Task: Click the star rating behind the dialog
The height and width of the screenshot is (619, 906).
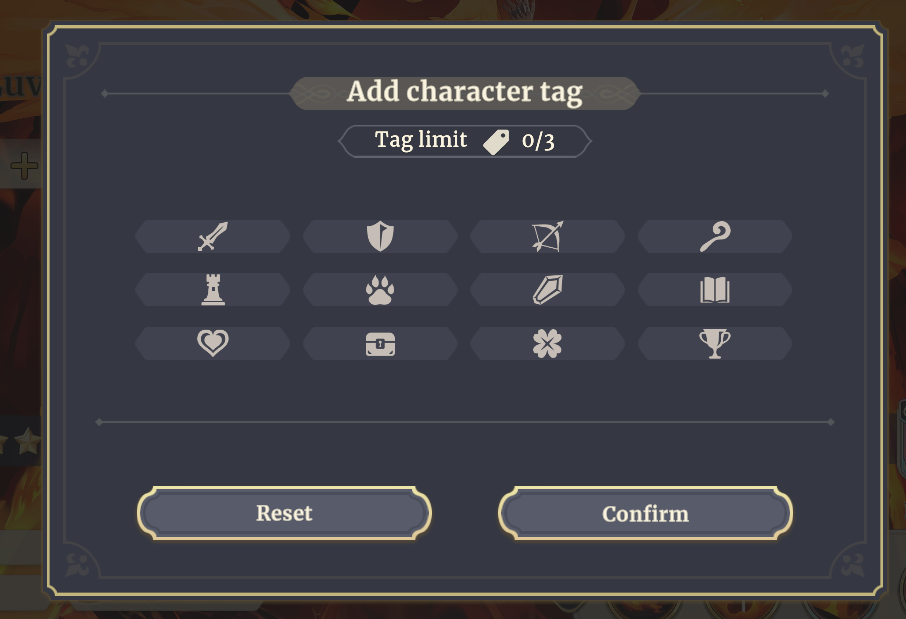Action: [21, 443]
